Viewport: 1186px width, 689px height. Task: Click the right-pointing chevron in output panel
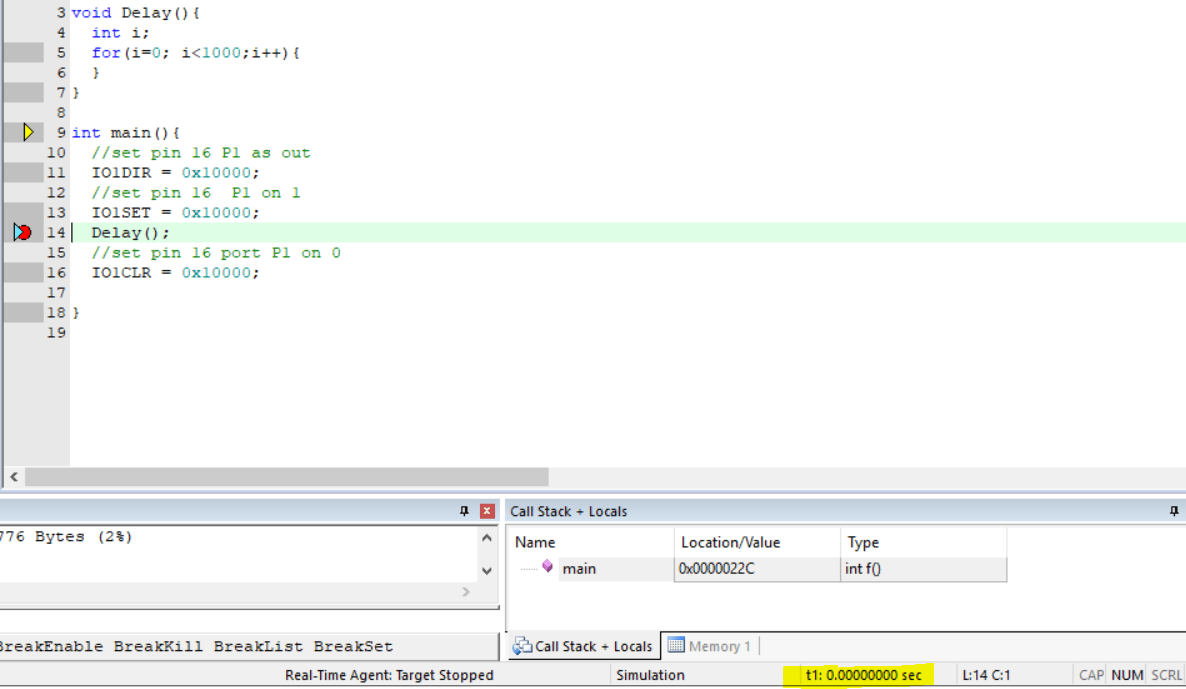[x=465, y=591]
